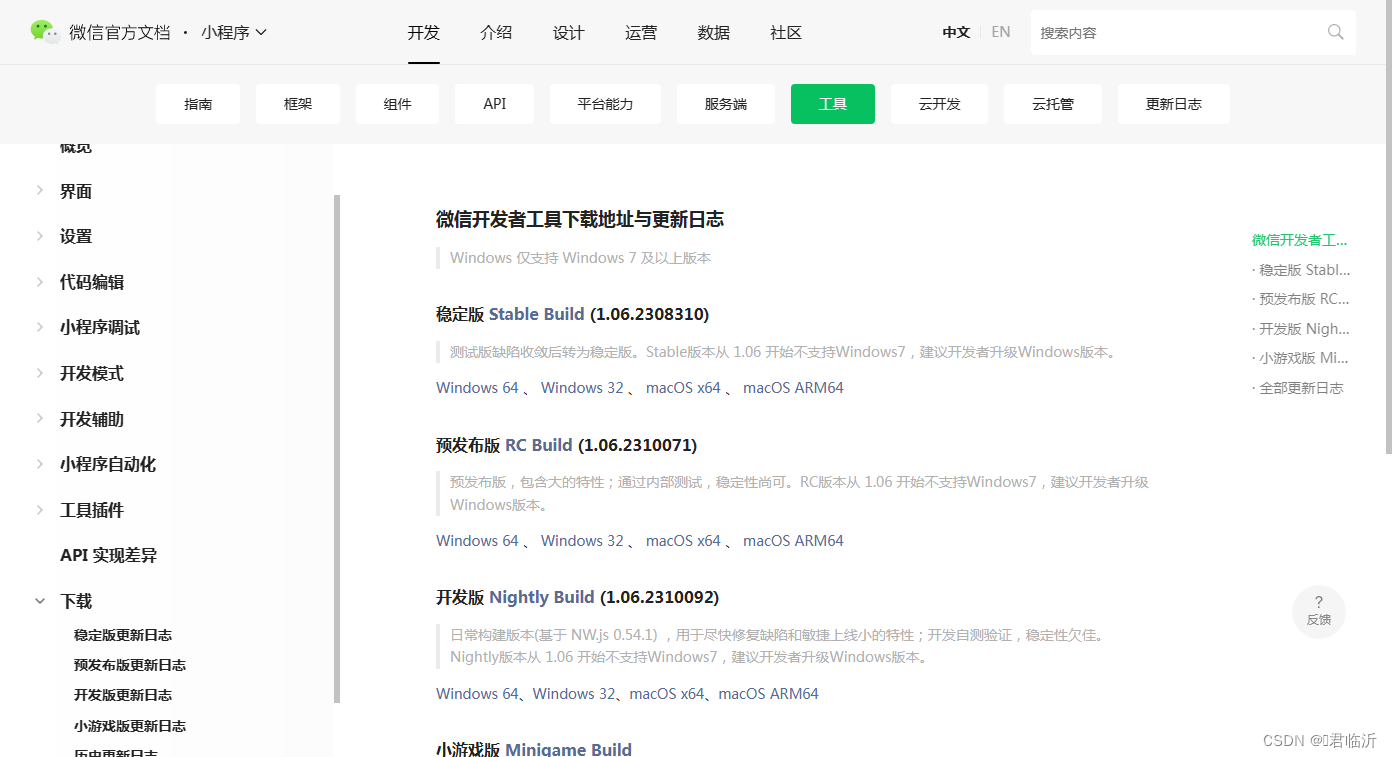The image size is (1392, 757).
Task: Switch to the 数据 top tab
Action: pos(713,32)
